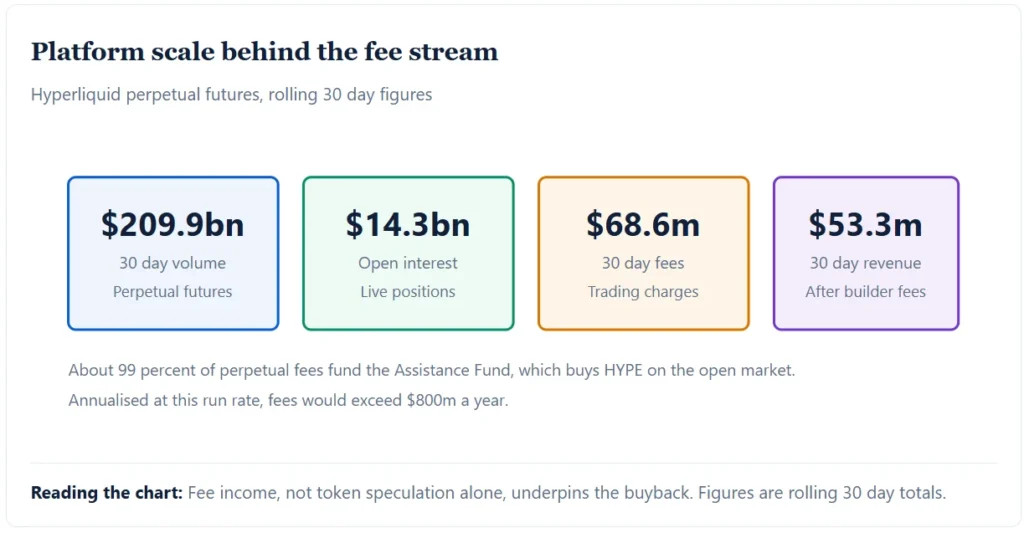
Task: Click the bold 'Reading the chart:' text
Action: click(107, 493)
